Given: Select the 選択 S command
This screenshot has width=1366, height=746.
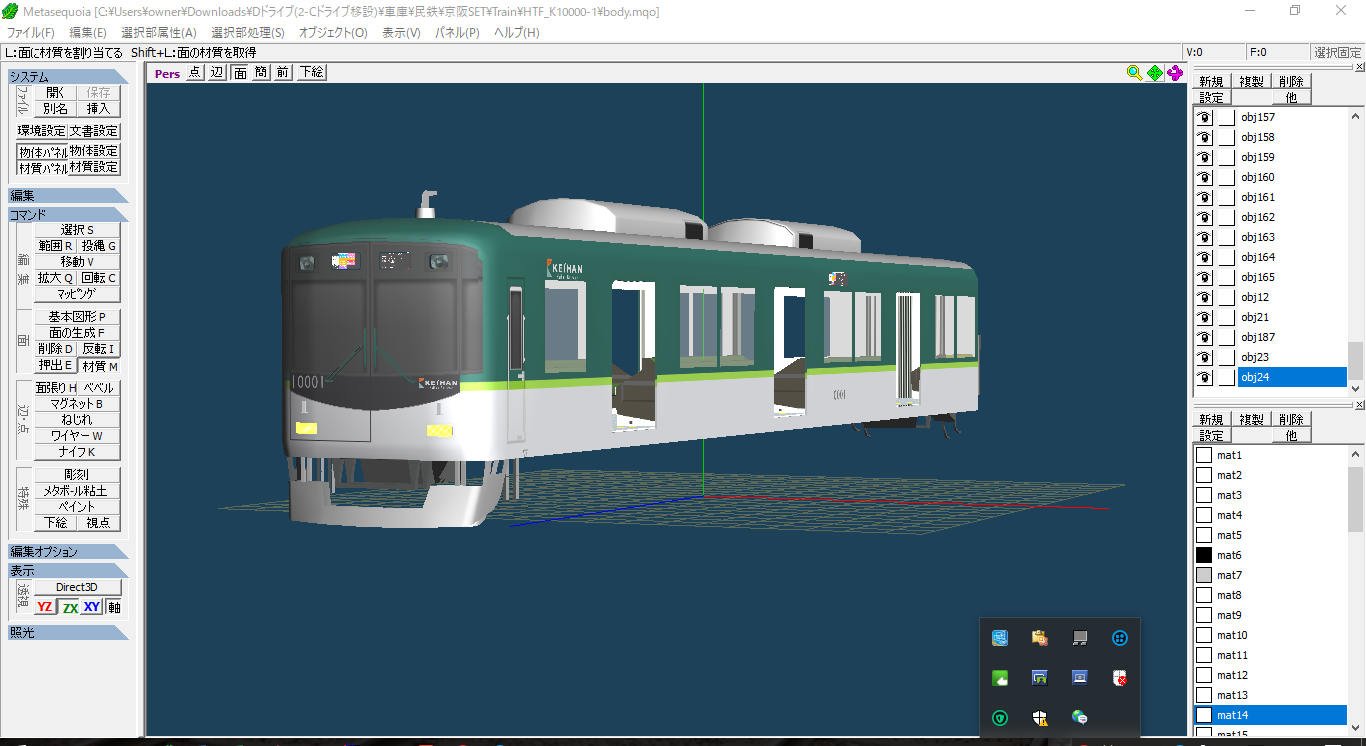Looking at the screenshot, I should 77,230.
